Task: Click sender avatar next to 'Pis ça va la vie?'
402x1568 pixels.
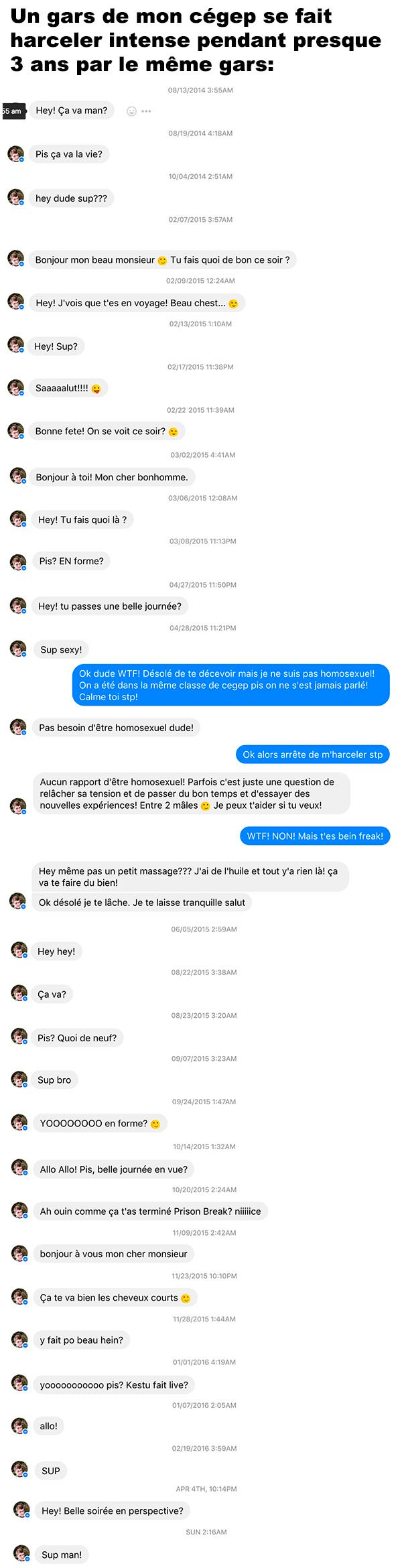Action: click(x=15, y=155)
